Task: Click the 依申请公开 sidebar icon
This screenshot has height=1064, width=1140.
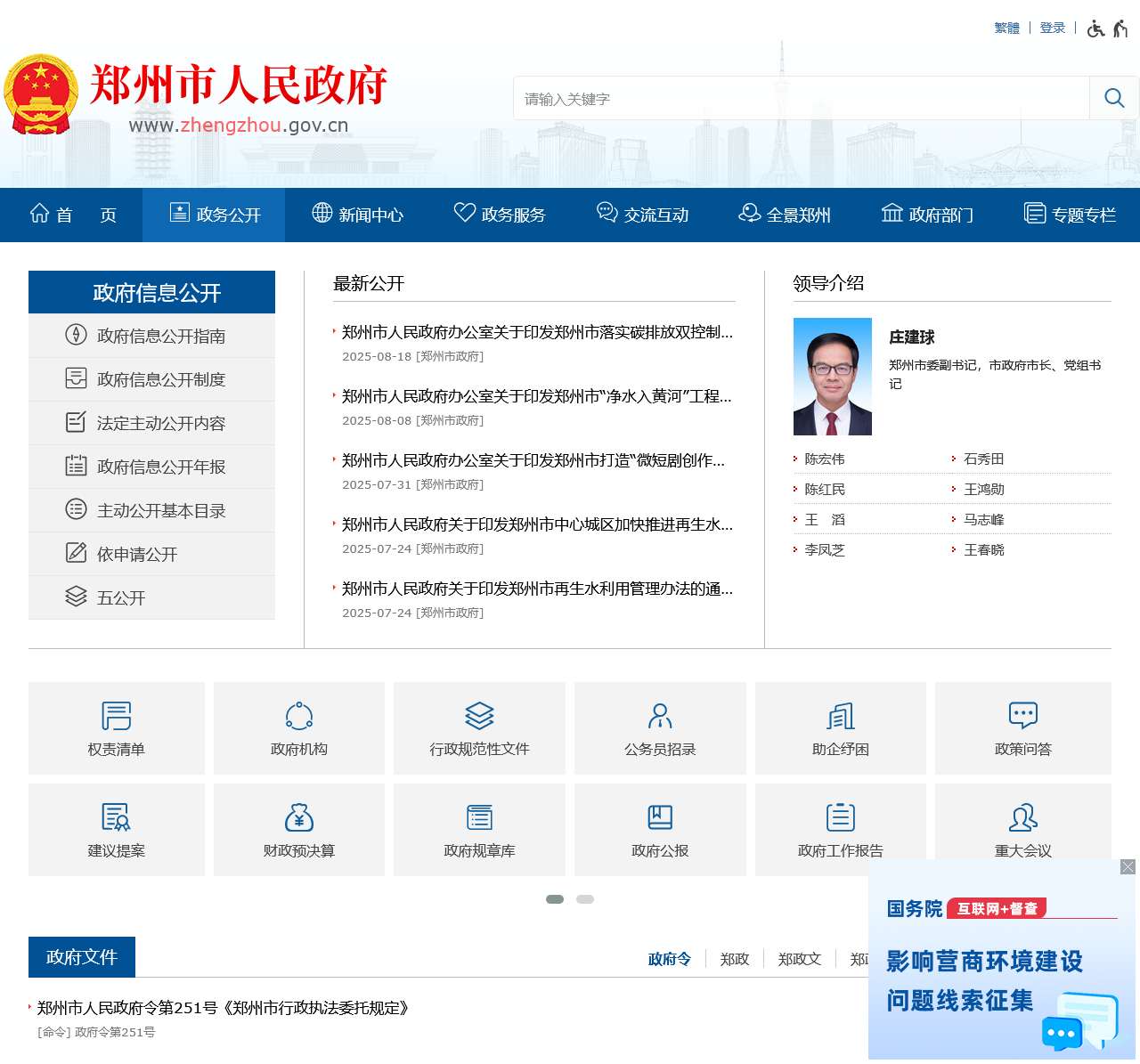Action: (76, 553)
